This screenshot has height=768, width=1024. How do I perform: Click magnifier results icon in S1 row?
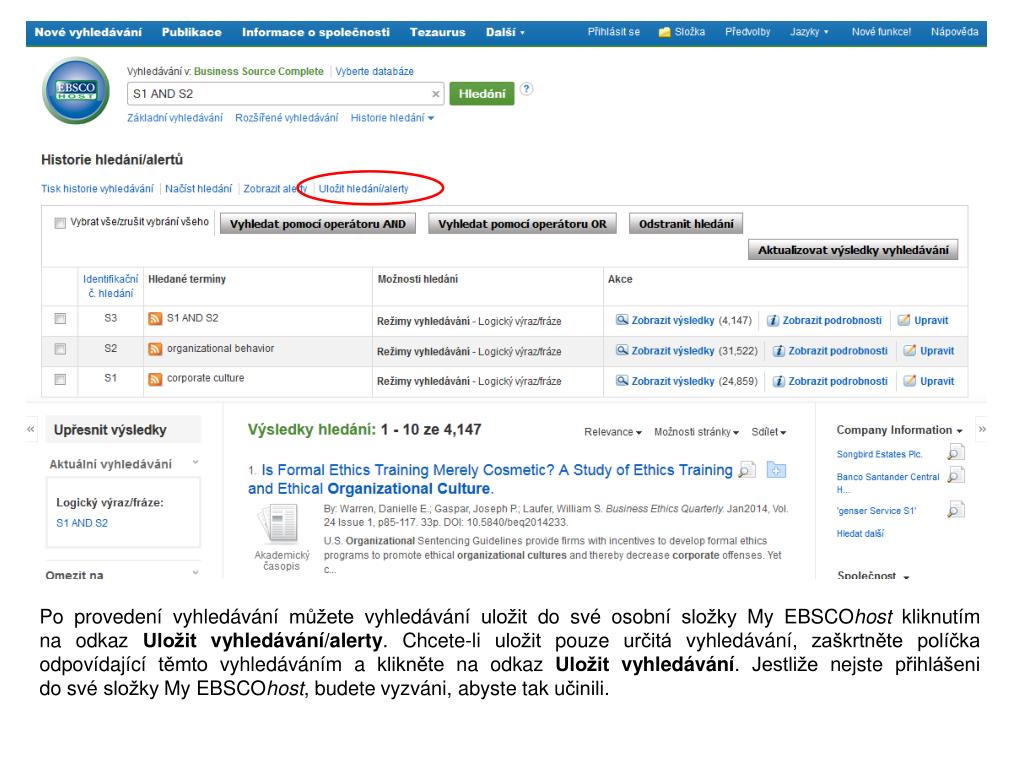(x=622, y=380)
